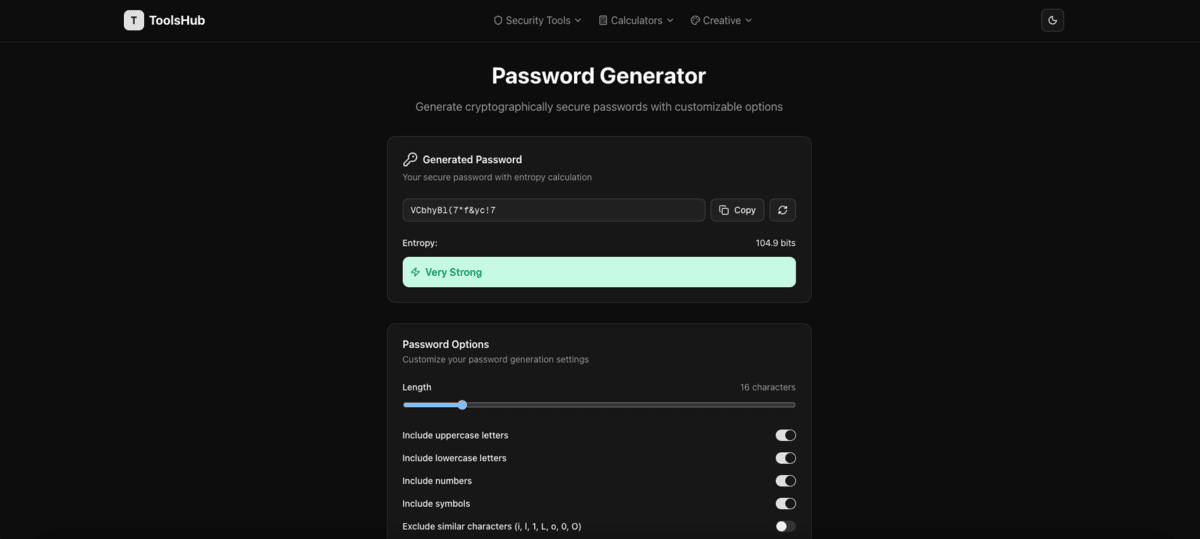
Task: Click Your secure password with entropy calculation text
Action: click(x=497, y=177)
